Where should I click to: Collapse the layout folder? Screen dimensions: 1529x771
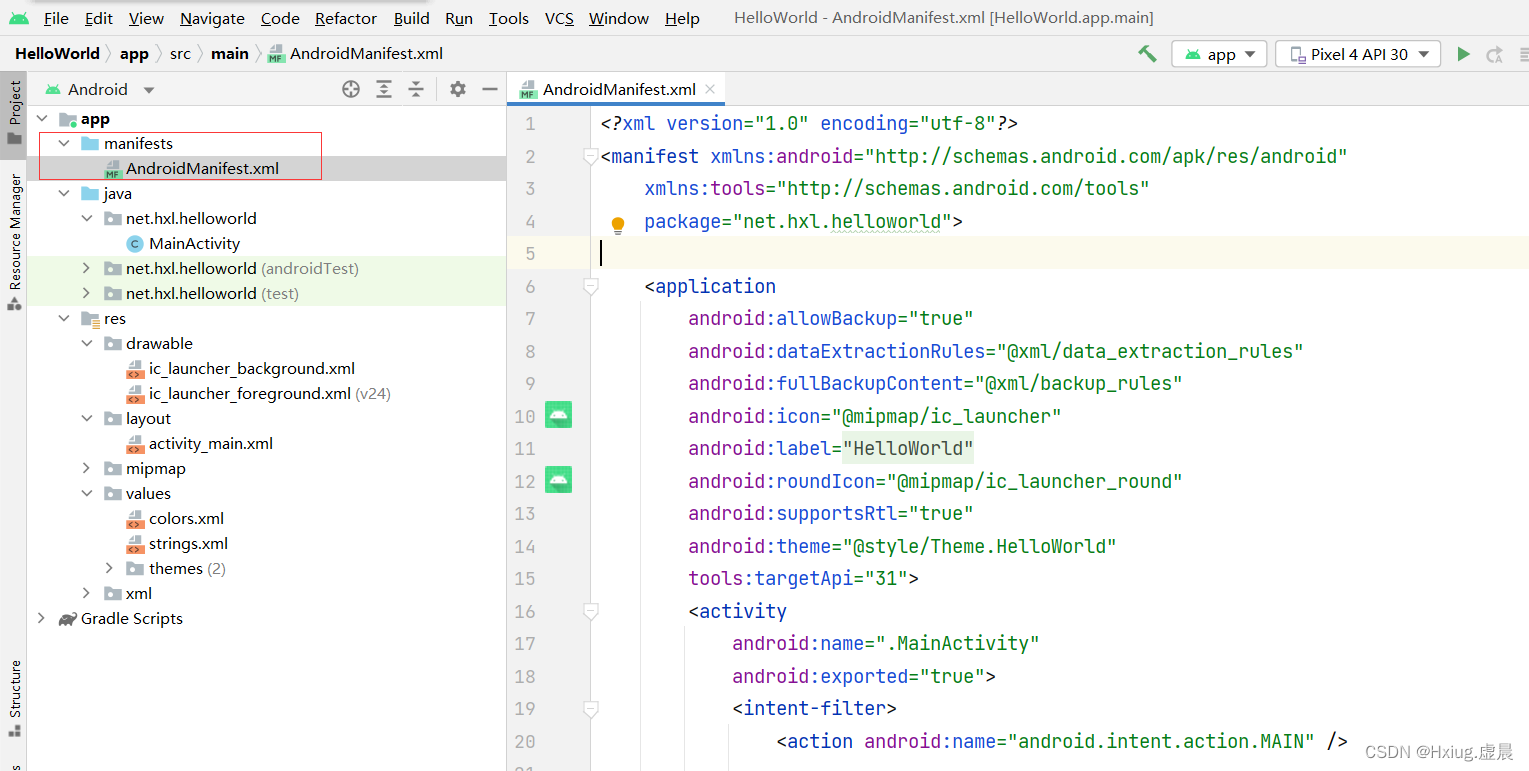87,419
